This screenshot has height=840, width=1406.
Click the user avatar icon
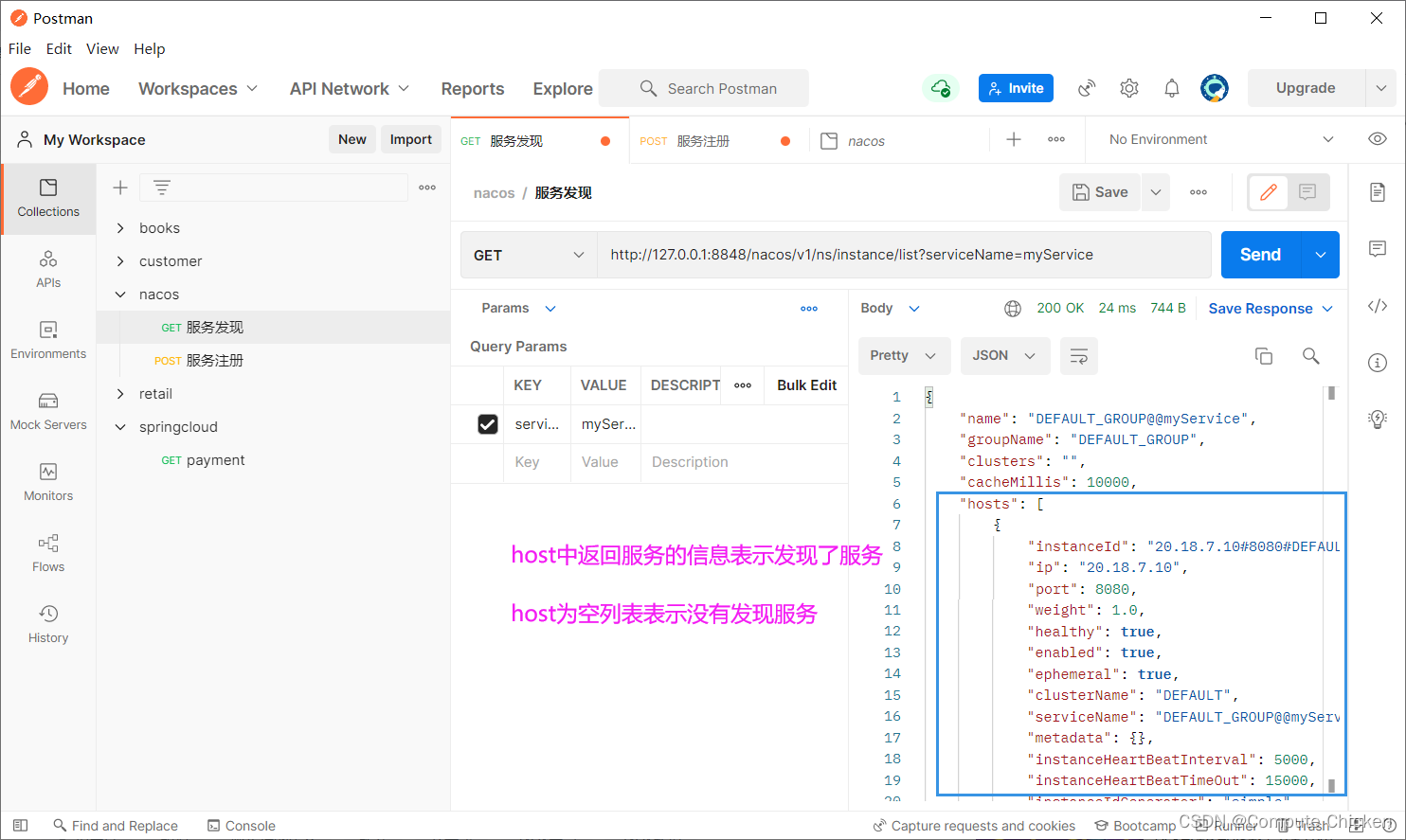1215,88
